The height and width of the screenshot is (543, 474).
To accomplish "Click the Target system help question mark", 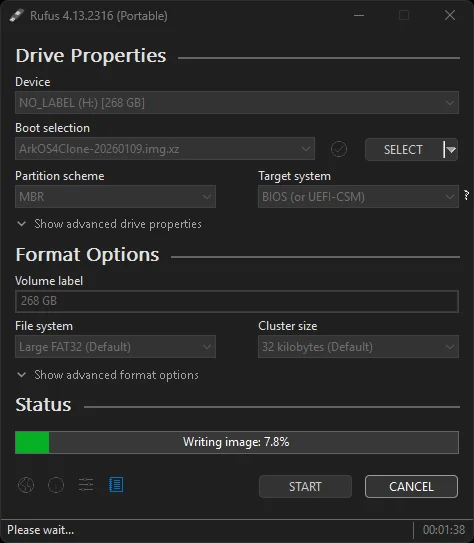I will pos(467,195).
